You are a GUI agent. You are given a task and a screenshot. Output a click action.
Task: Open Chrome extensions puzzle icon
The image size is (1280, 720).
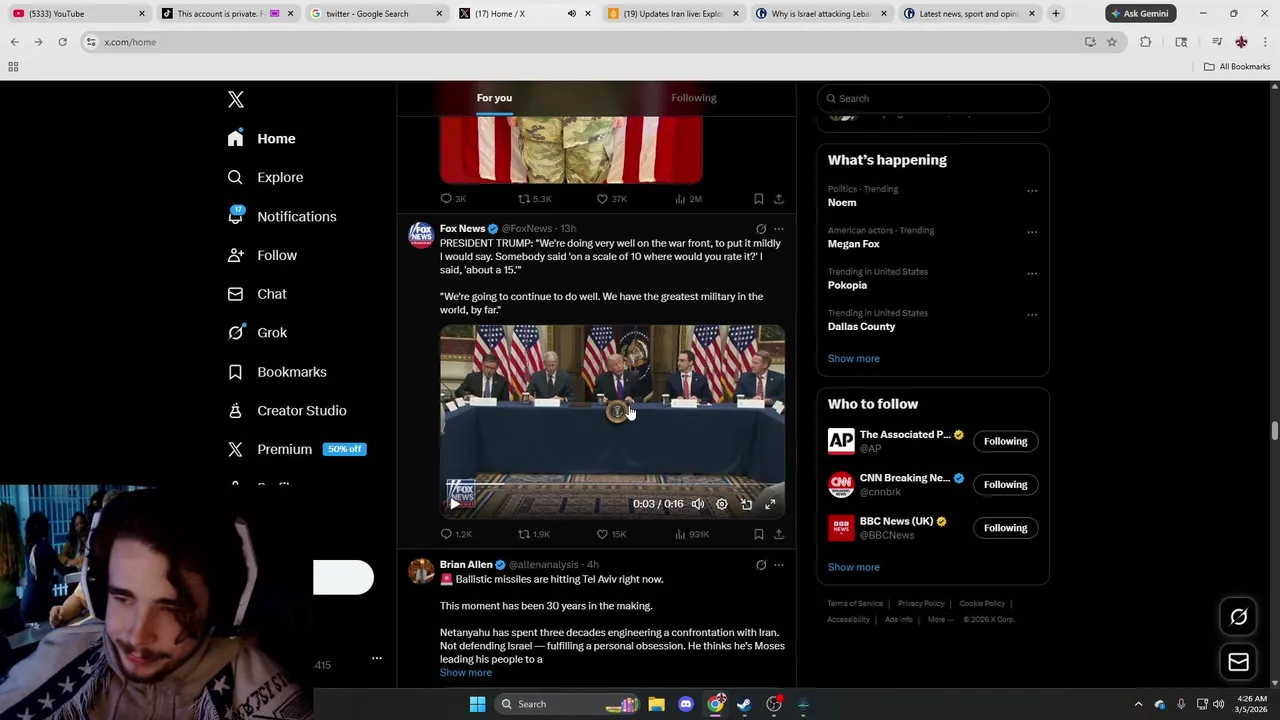[1146, 42]
